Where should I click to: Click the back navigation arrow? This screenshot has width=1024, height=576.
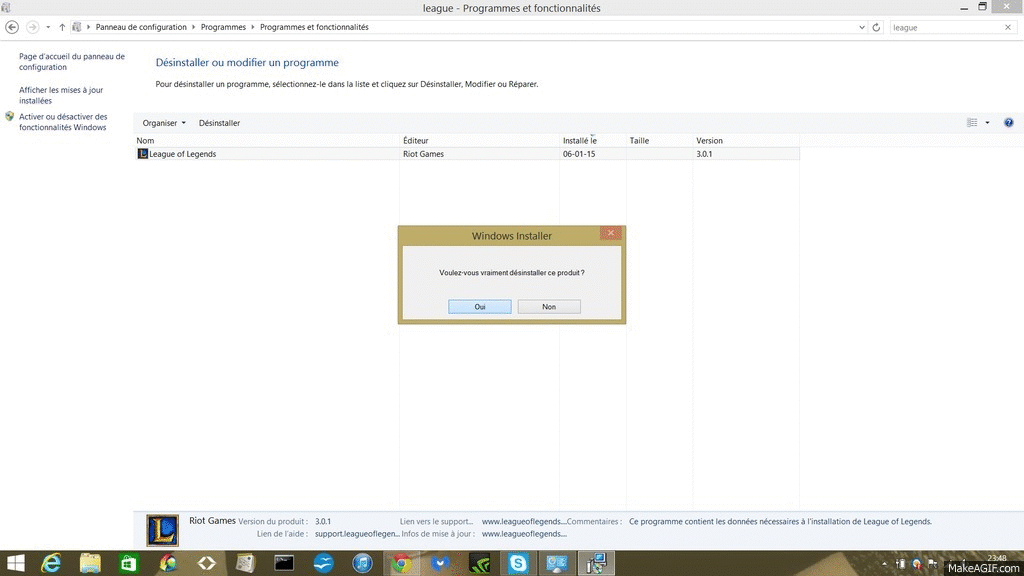coord(12,27)
